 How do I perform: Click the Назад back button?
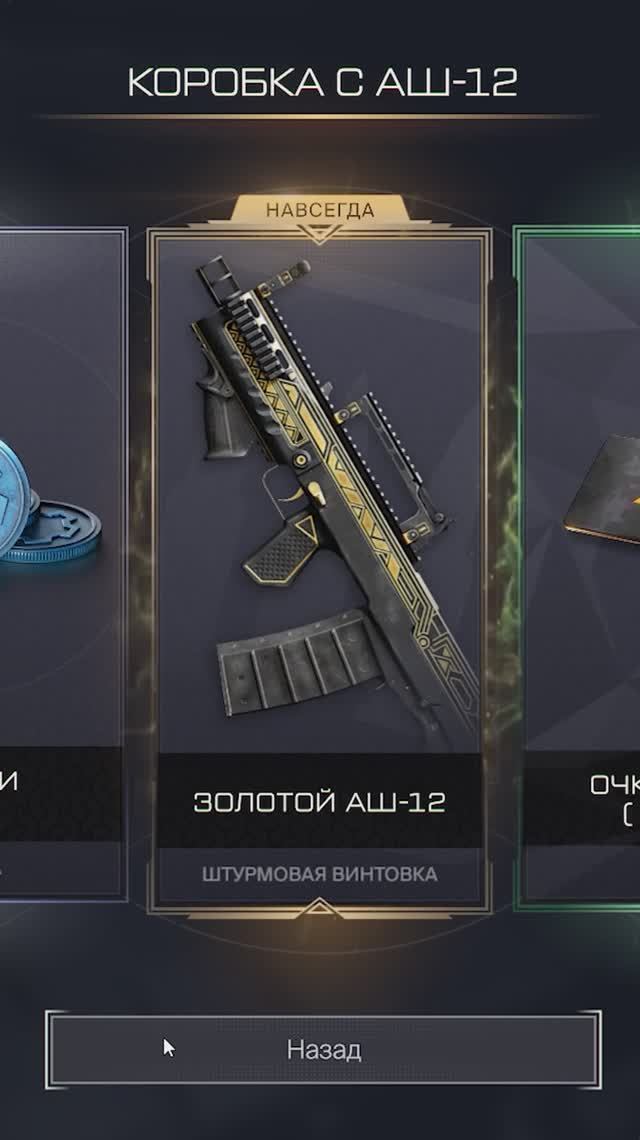323,1049
